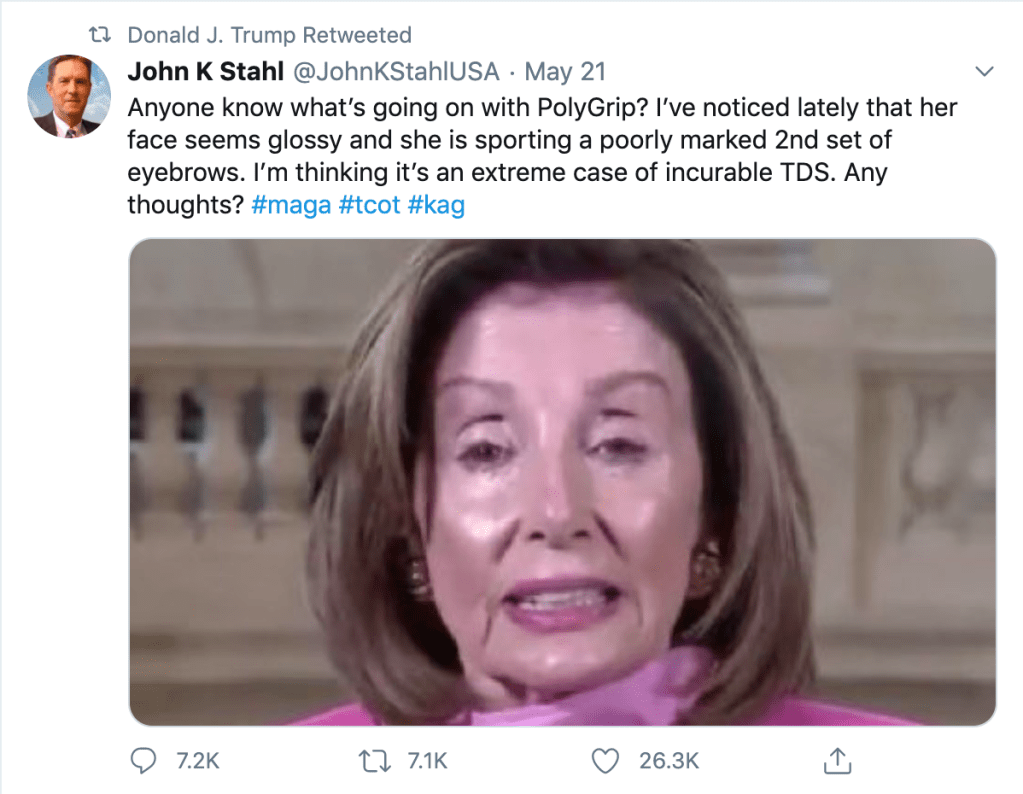Click the 7.1K retweet count
Image resolution: width=1023 pixels, height=794 pixels.
point(428,761)
